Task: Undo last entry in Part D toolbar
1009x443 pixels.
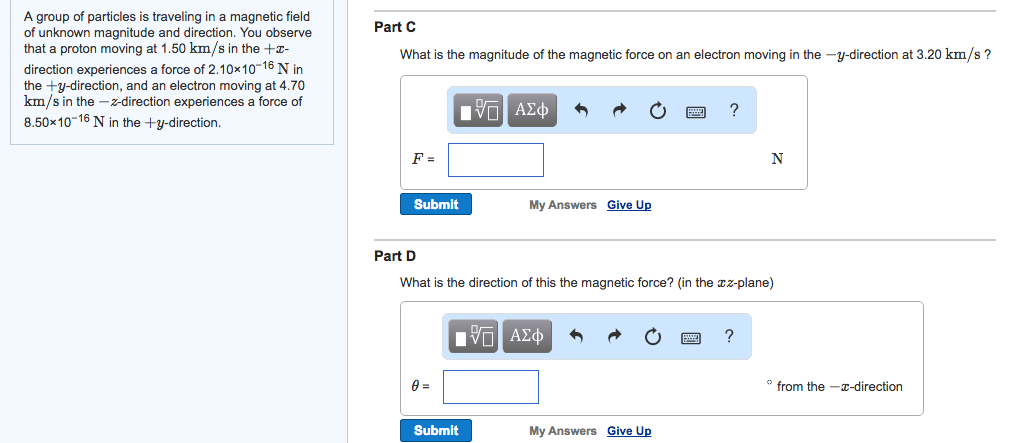Action: click(577, 336)
